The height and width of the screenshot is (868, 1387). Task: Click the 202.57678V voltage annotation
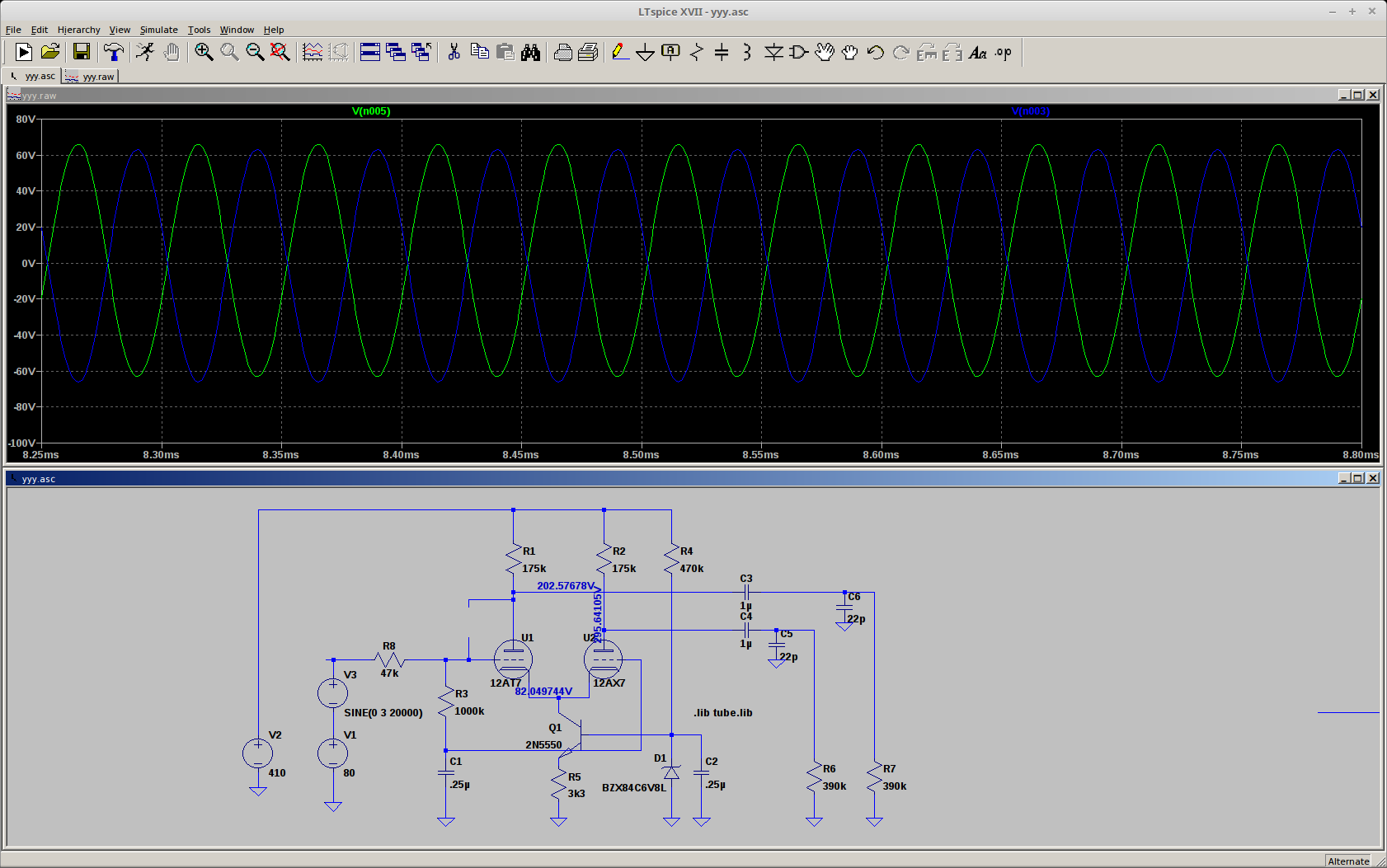pyautogui.click(x=566, y=586)
